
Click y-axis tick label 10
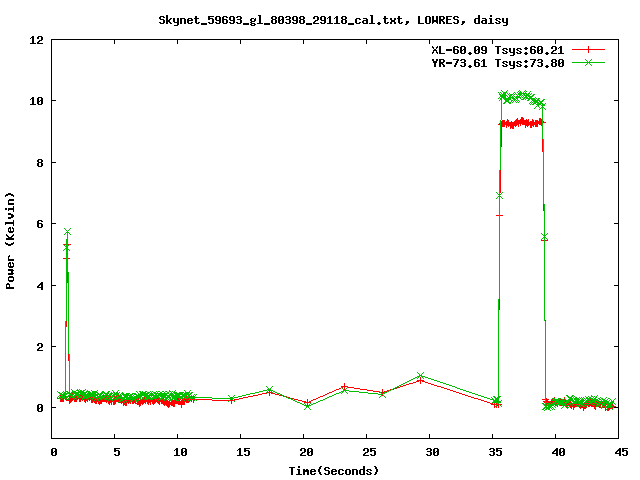click(36, 101)
